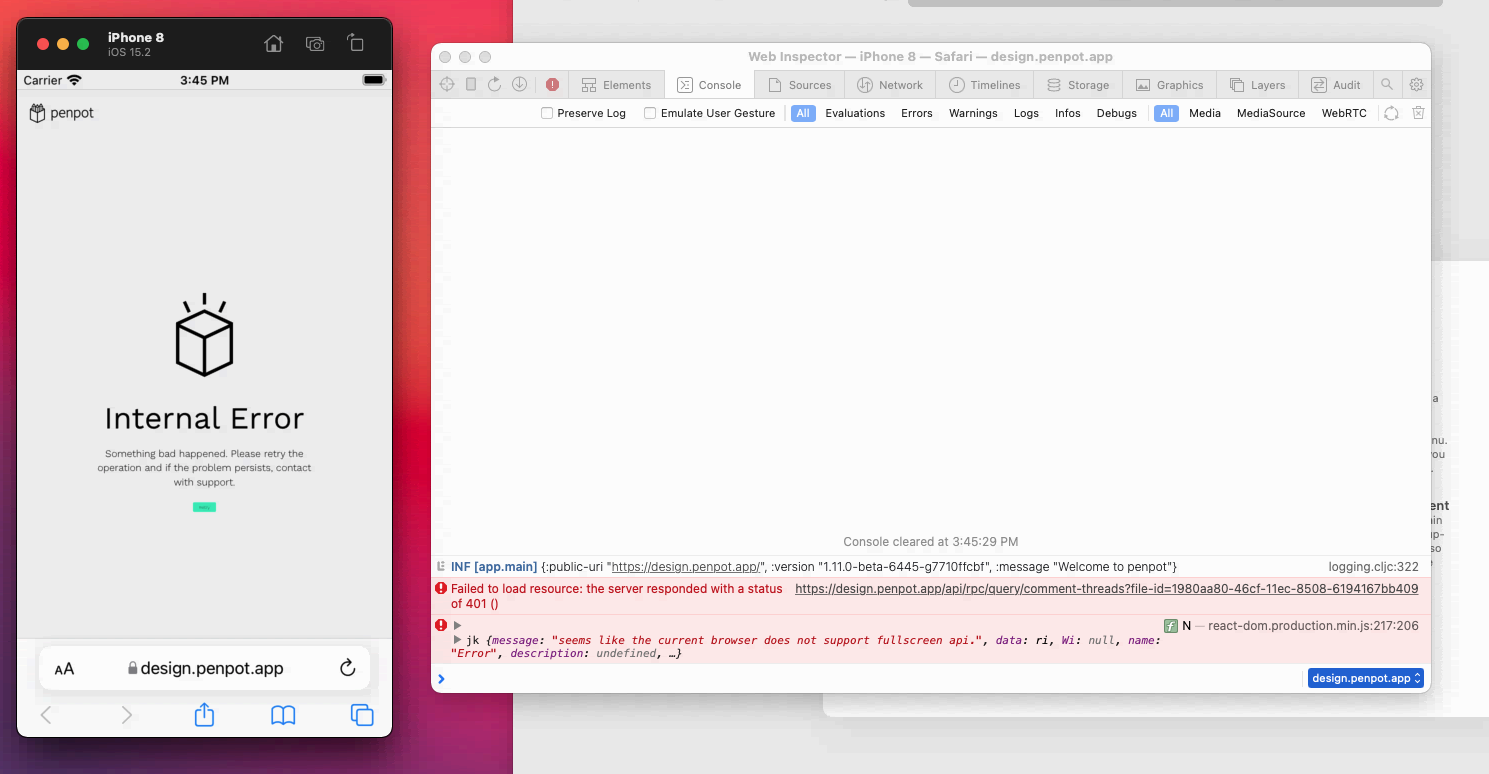Image resolution: width=1489 pixels, height=774 pixels.
Task: Enable Preserve Log
Action: click(546, 113)
